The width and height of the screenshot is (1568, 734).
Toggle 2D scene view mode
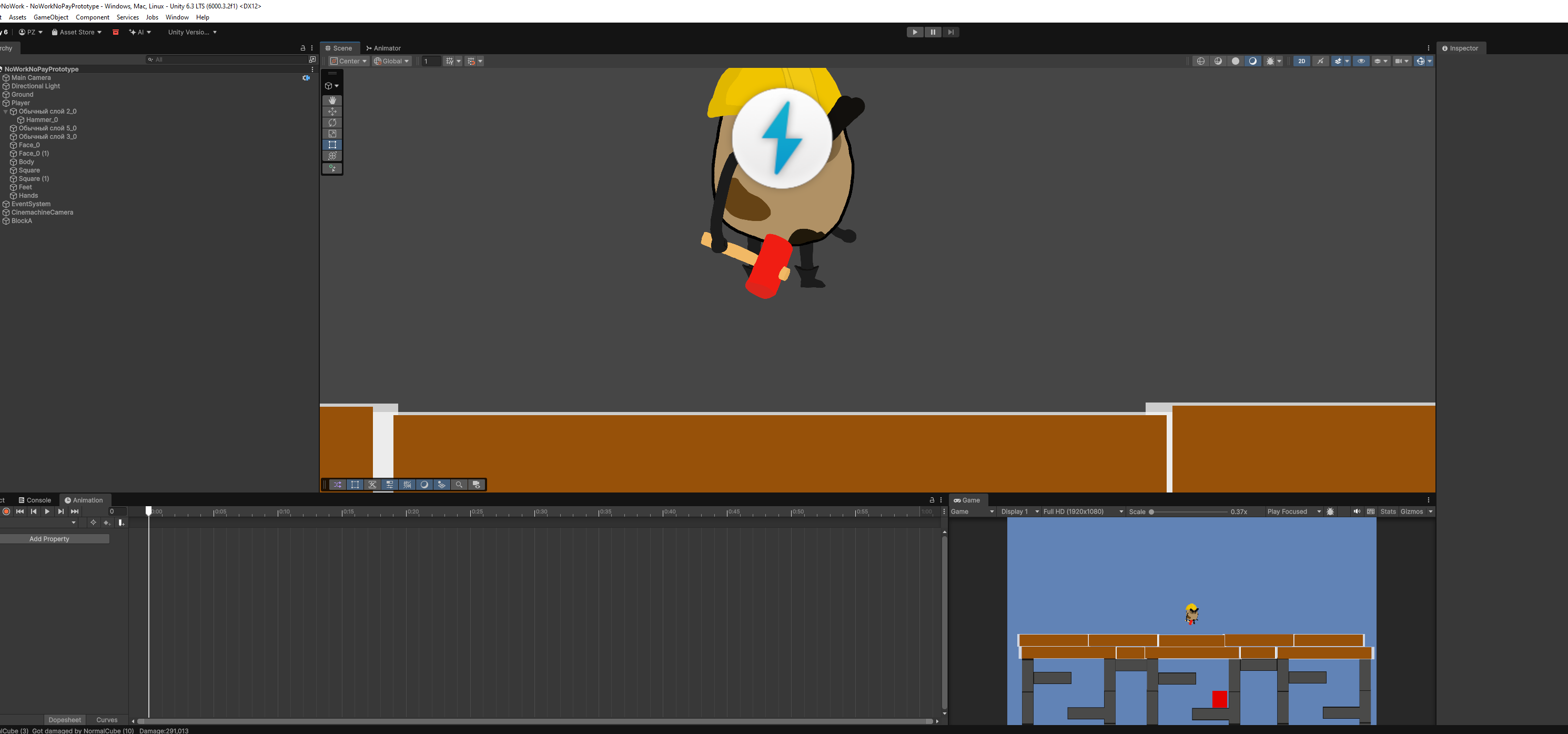tap(1301, 61)
